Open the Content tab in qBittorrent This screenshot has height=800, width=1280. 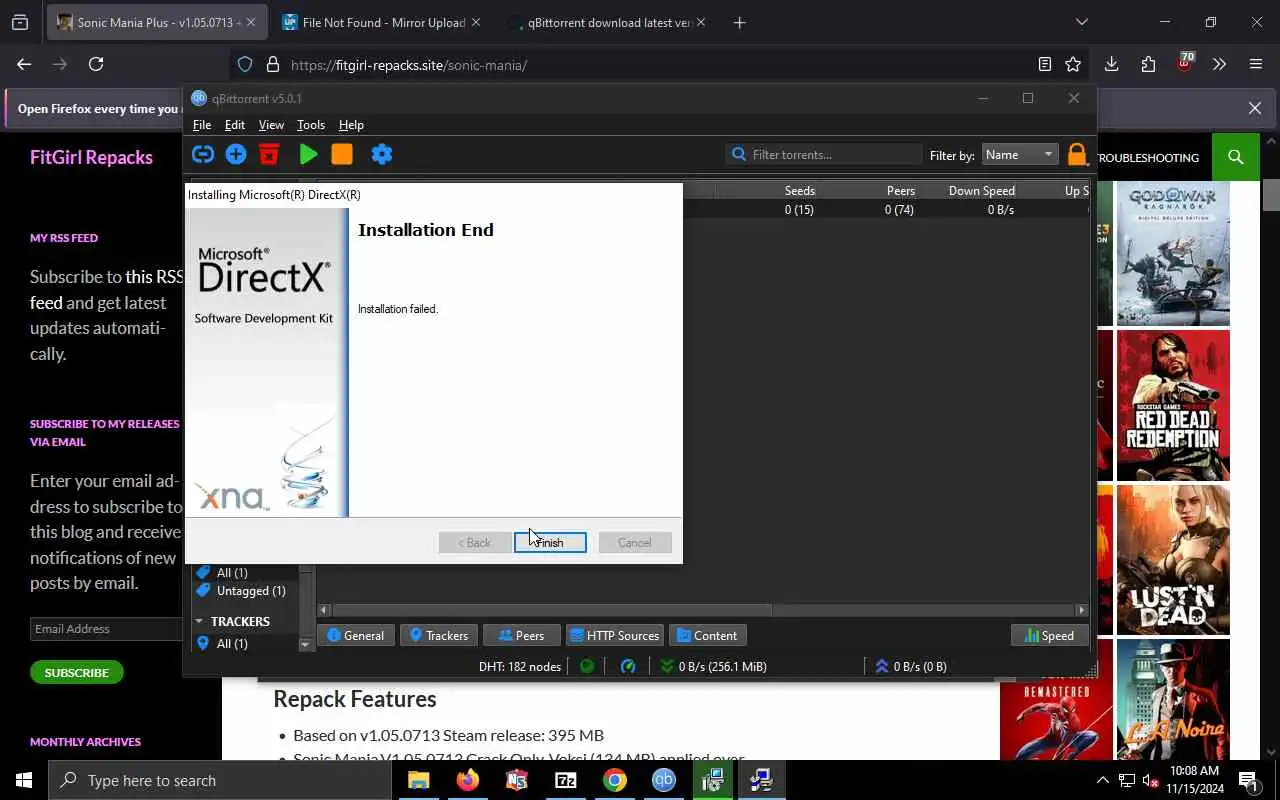coord(707,635)
